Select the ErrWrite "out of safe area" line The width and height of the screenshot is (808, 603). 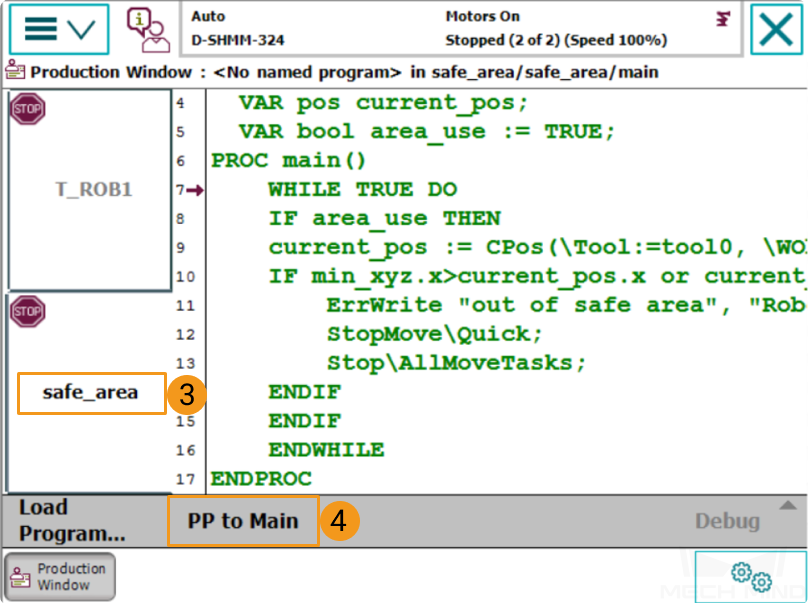click(x=566, y=306)
